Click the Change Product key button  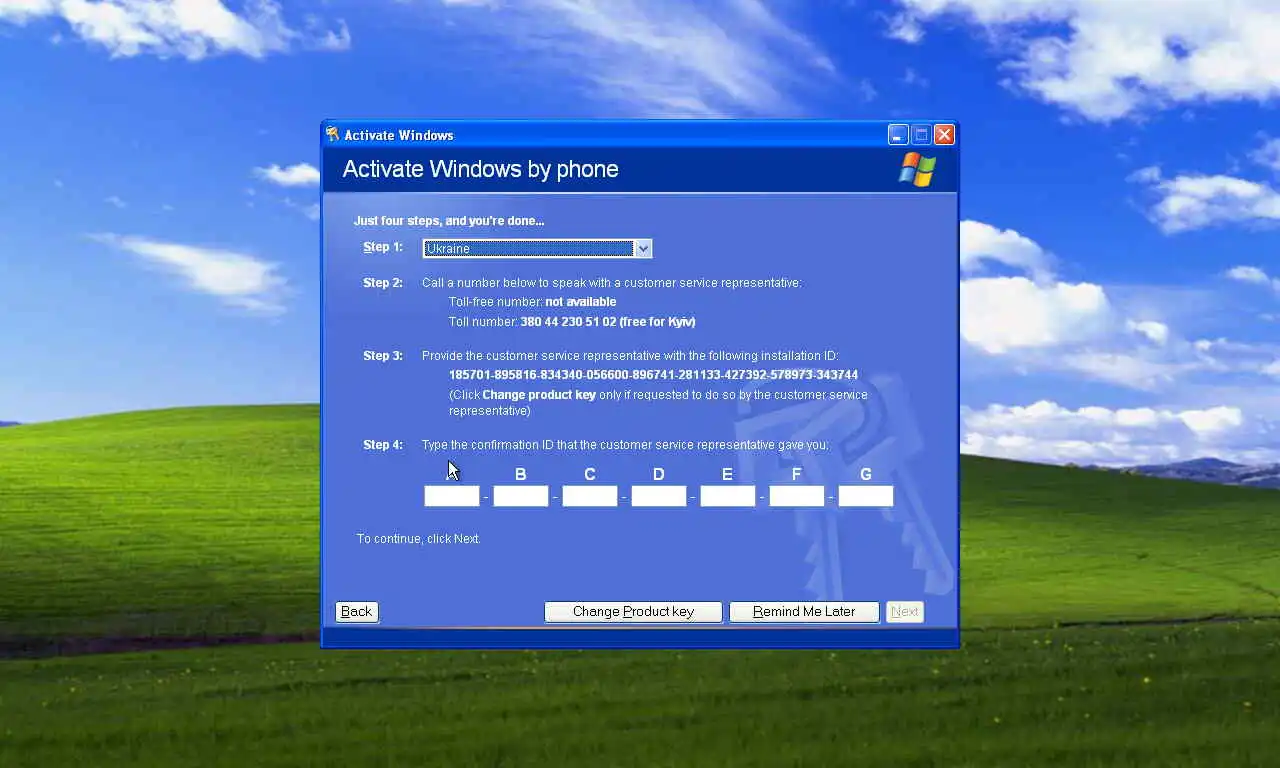pyautogui.click(x=633, y=611)
